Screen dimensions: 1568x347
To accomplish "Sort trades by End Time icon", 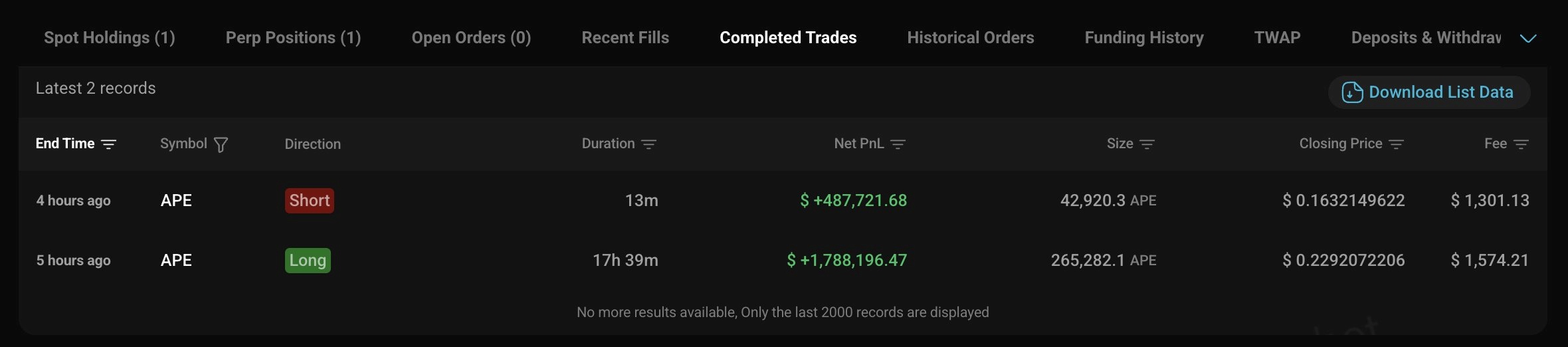I will (x=108, y=144).
